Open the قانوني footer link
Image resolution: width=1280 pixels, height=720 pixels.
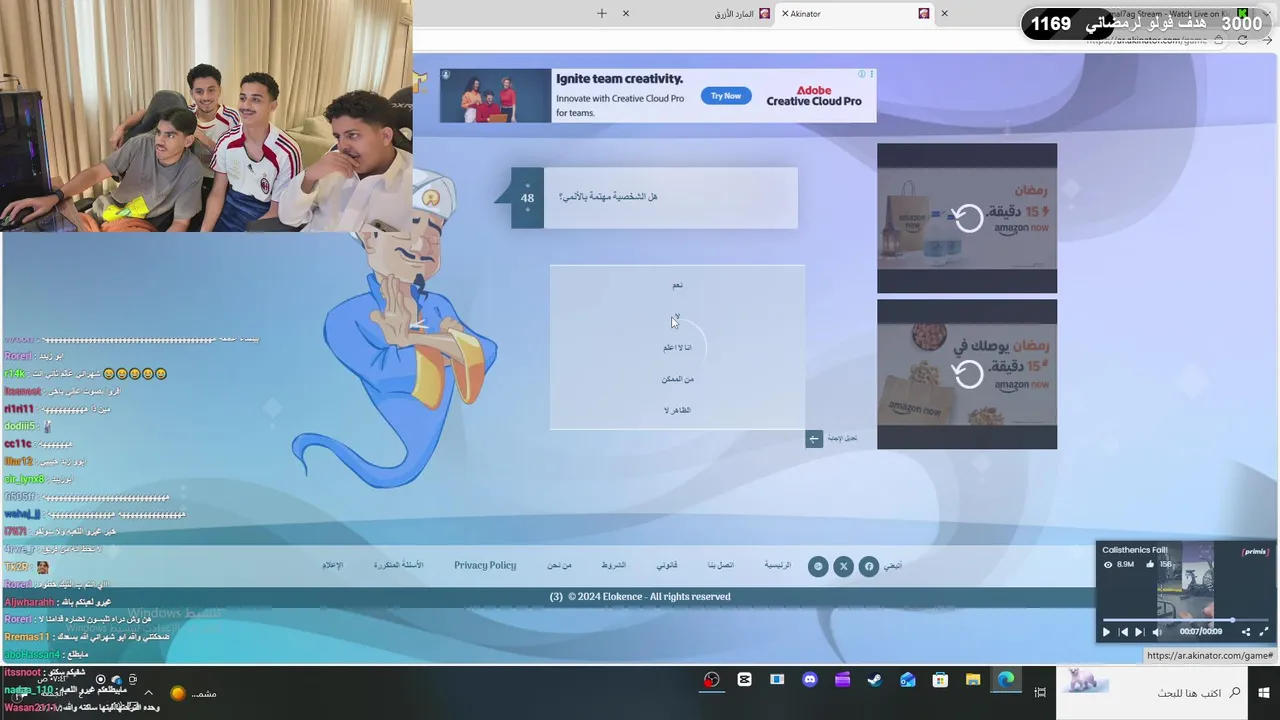tap(667, 565)
